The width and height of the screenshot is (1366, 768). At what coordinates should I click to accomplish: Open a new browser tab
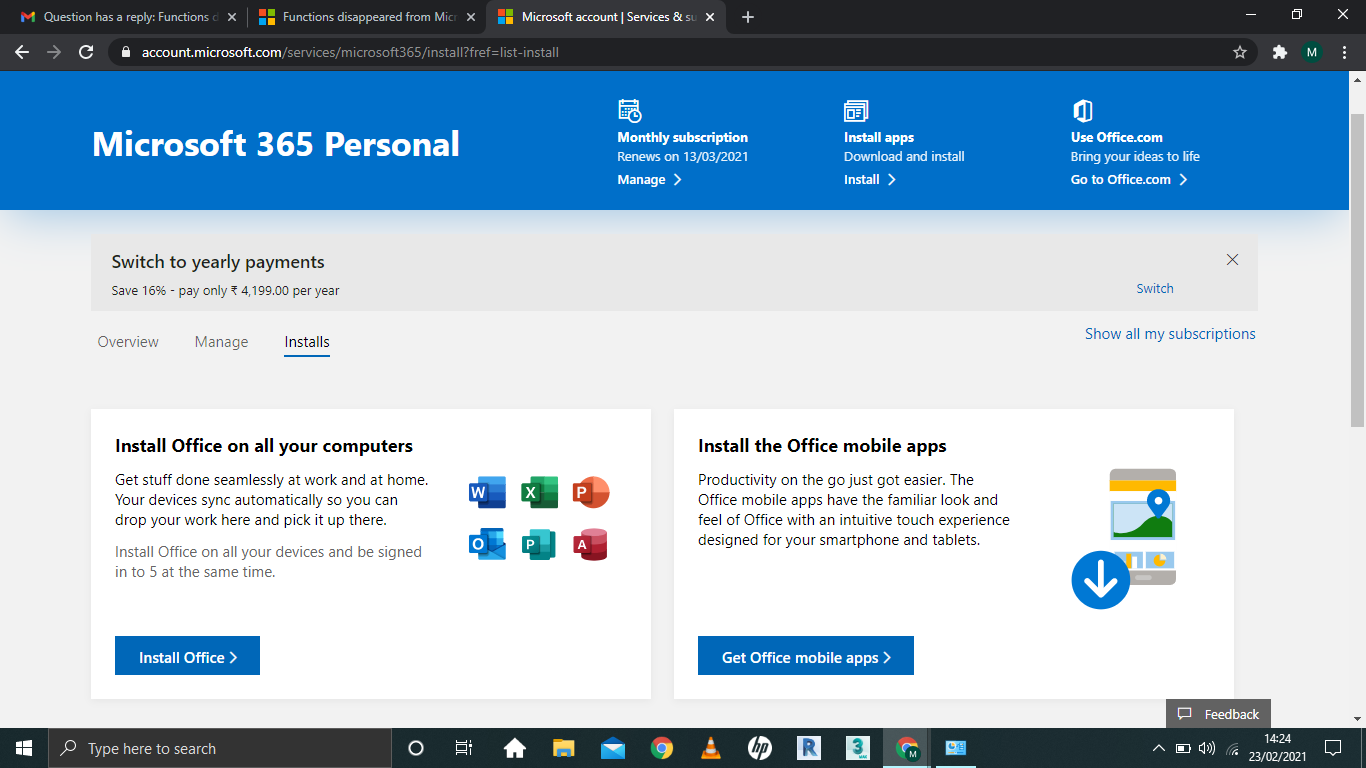coord(748,17)
